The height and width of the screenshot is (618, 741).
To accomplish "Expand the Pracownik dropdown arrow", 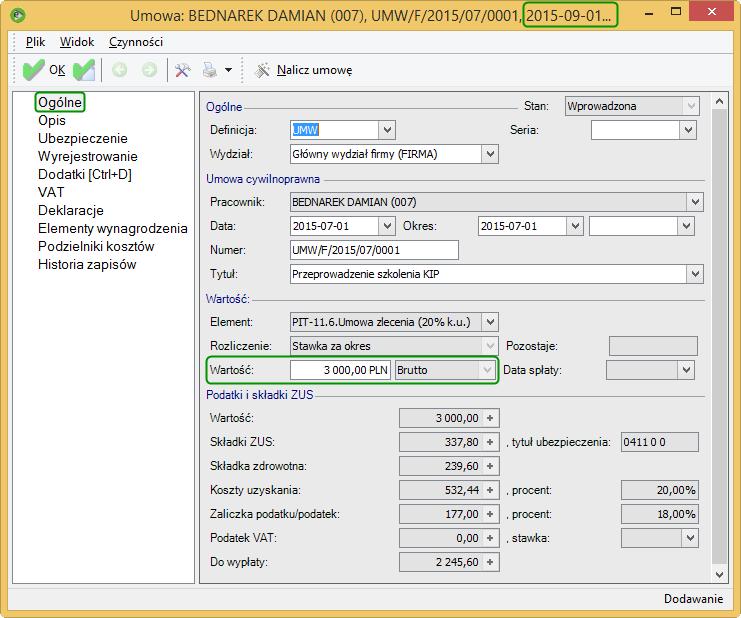I will tap(695, 202).
